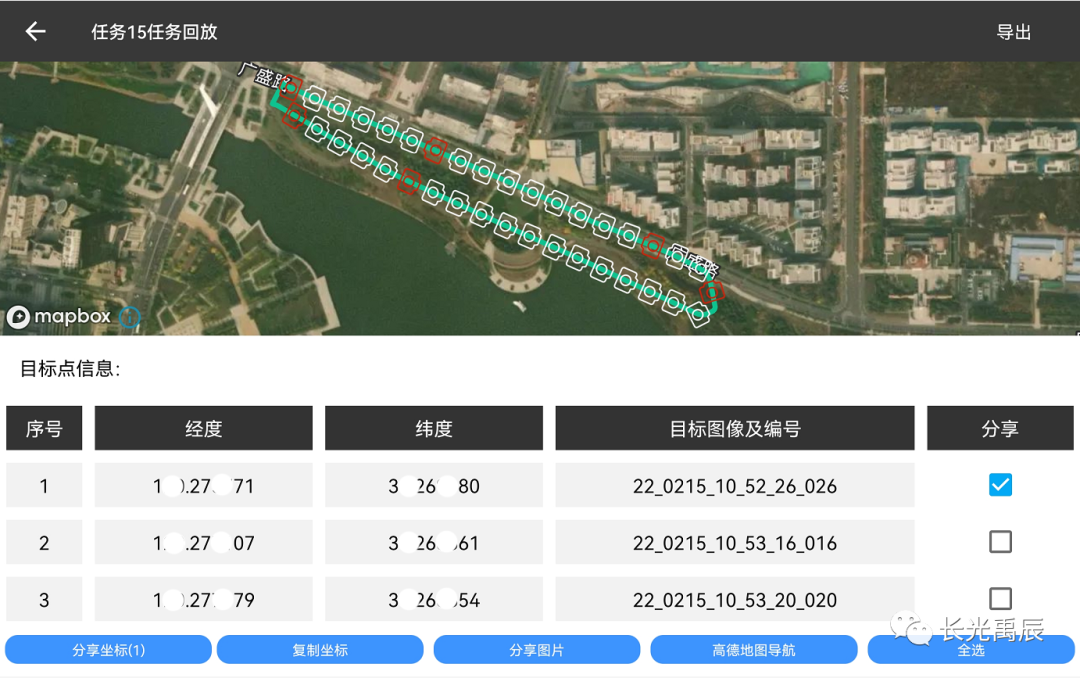Click the 序号 column header
Viewport: 1080px width, 678px height.
[x=44, y=429]
